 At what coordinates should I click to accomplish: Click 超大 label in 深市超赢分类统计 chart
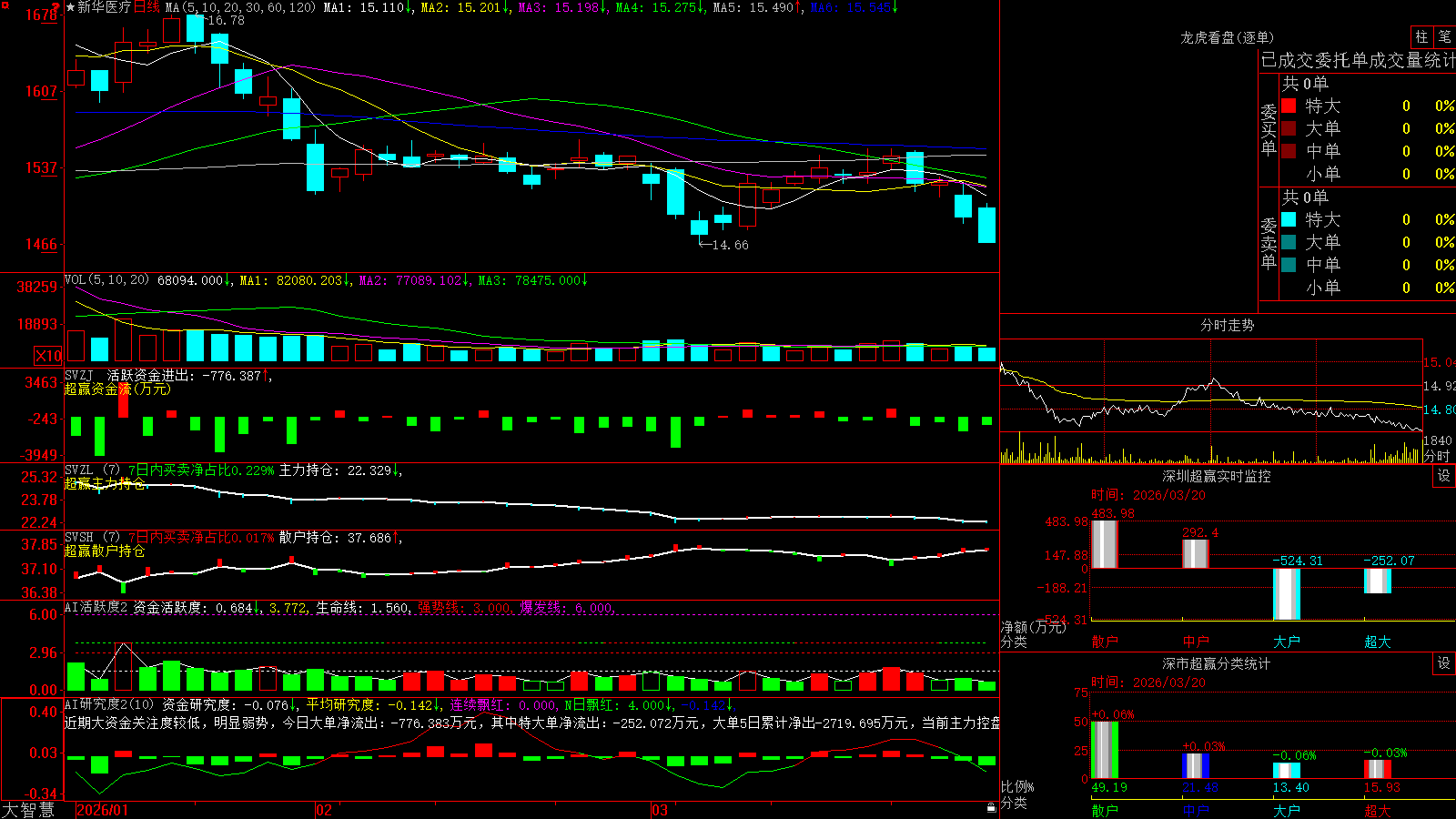pos(1378,811)
